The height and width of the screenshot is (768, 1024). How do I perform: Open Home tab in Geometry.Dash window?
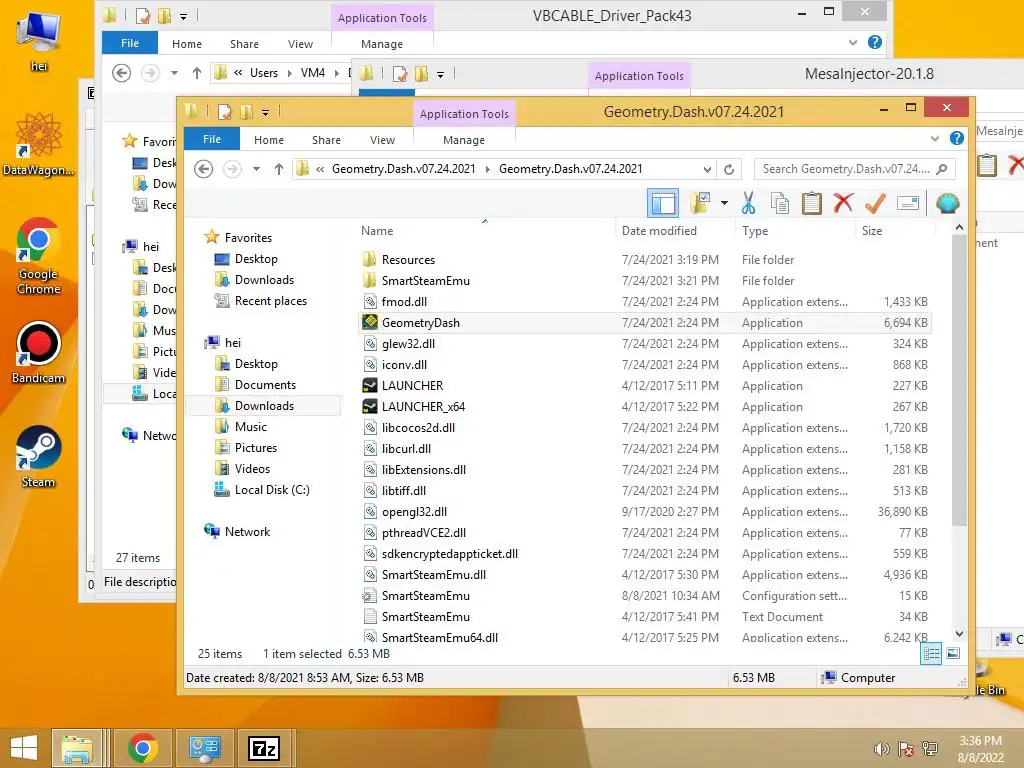click(269, 140)
